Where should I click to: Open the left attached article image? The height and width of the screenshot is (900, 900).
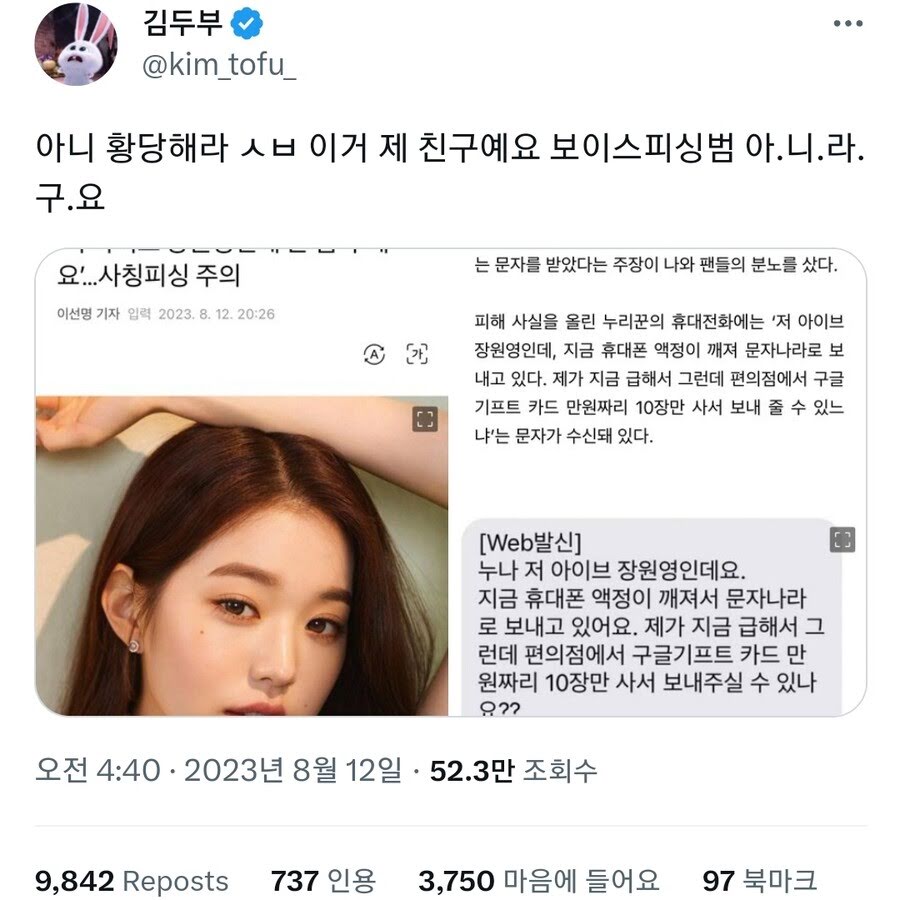242,482
